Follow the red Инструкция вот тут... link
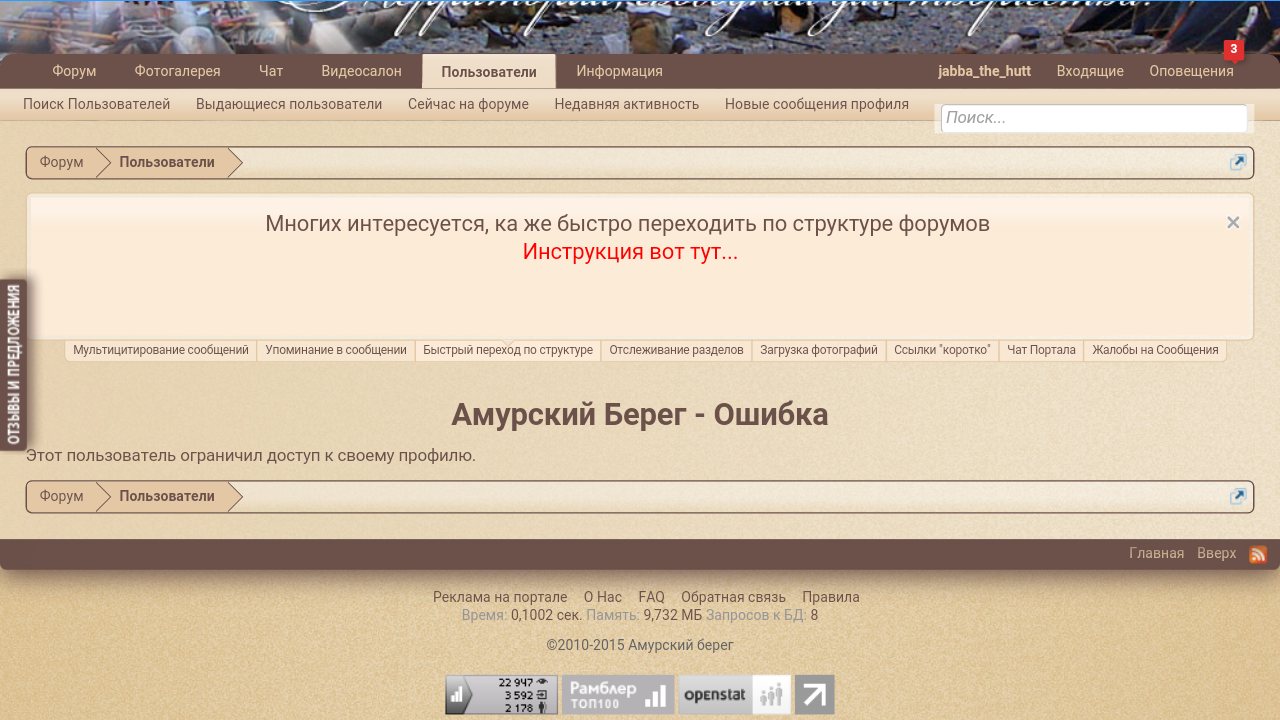Screen dimensions: 1280x720 (x=630, y=252)
